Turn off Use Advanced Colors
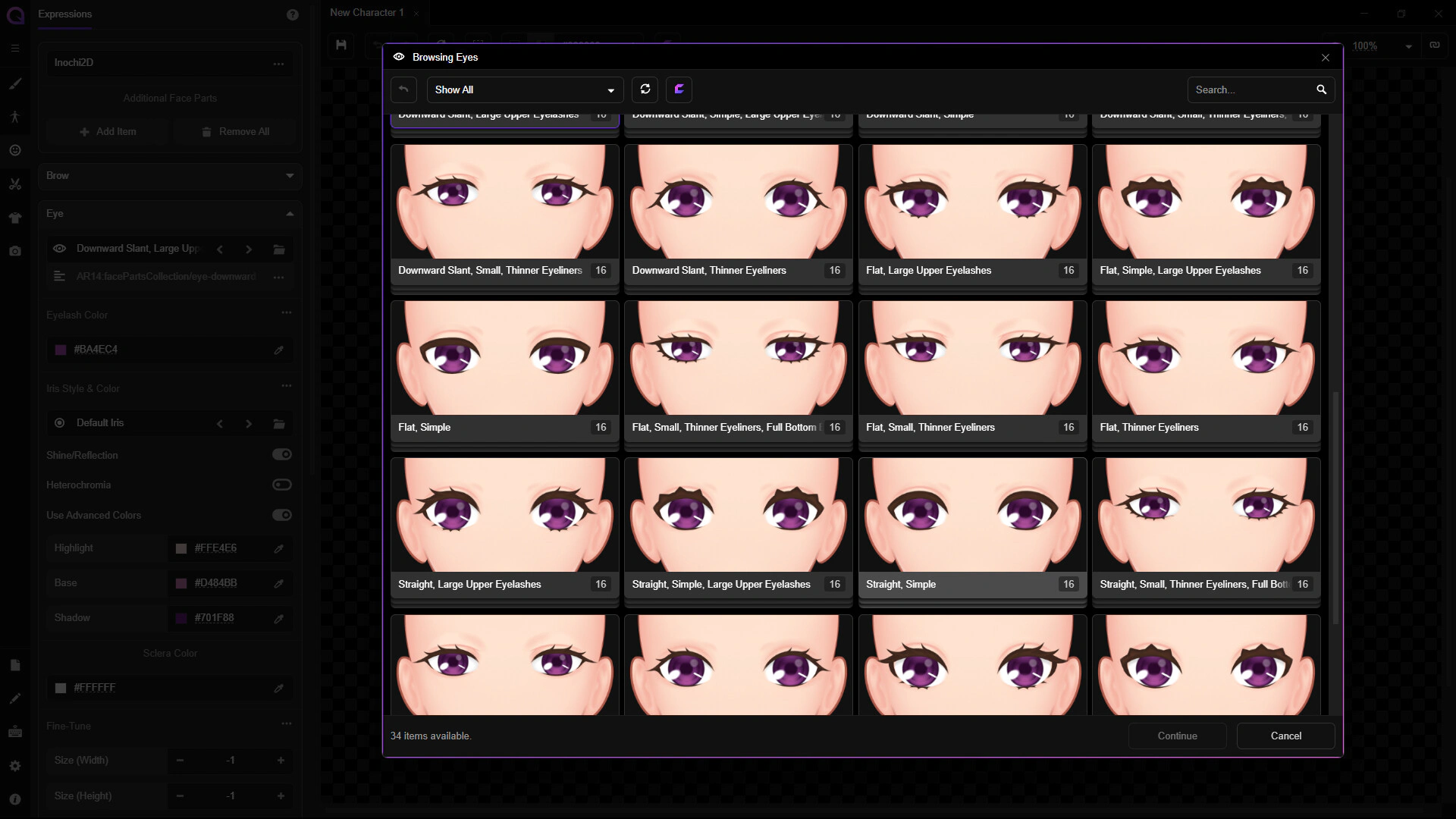1456x819 pixels. click(x=282, y=515)
